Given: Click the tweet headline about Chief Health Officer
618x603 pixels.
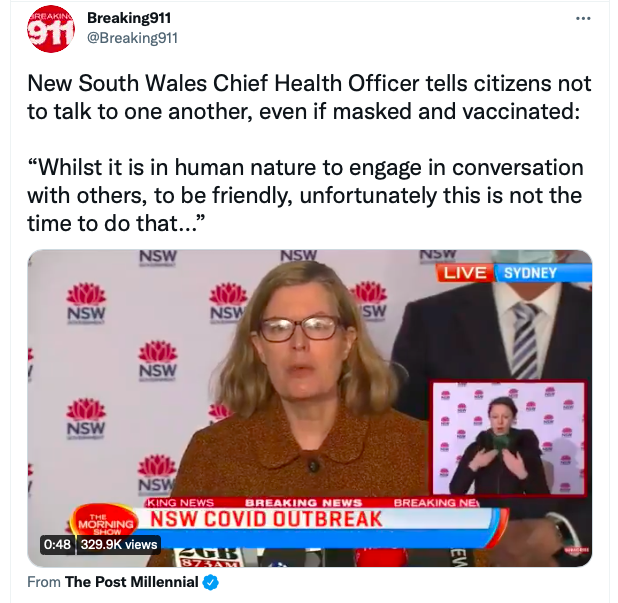Looking at the screenshot, I should 309,97.
